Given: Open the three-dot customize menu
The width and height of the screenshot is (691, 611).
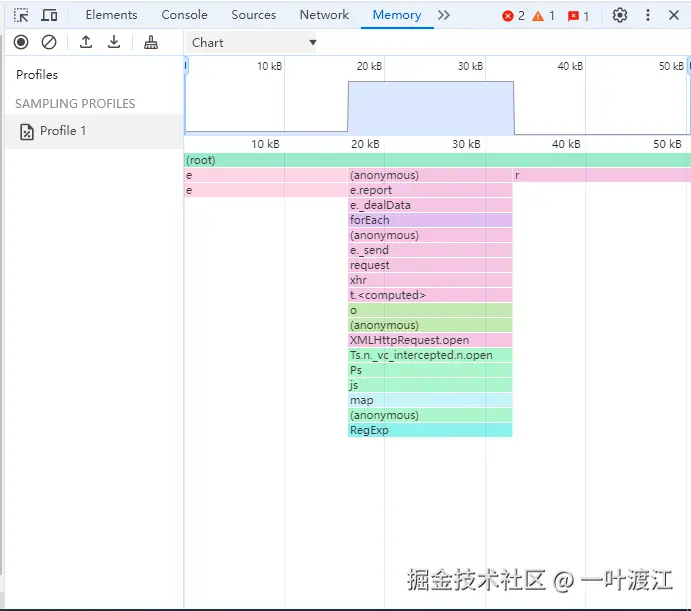Looking at the screenshot, I should 648,15.
